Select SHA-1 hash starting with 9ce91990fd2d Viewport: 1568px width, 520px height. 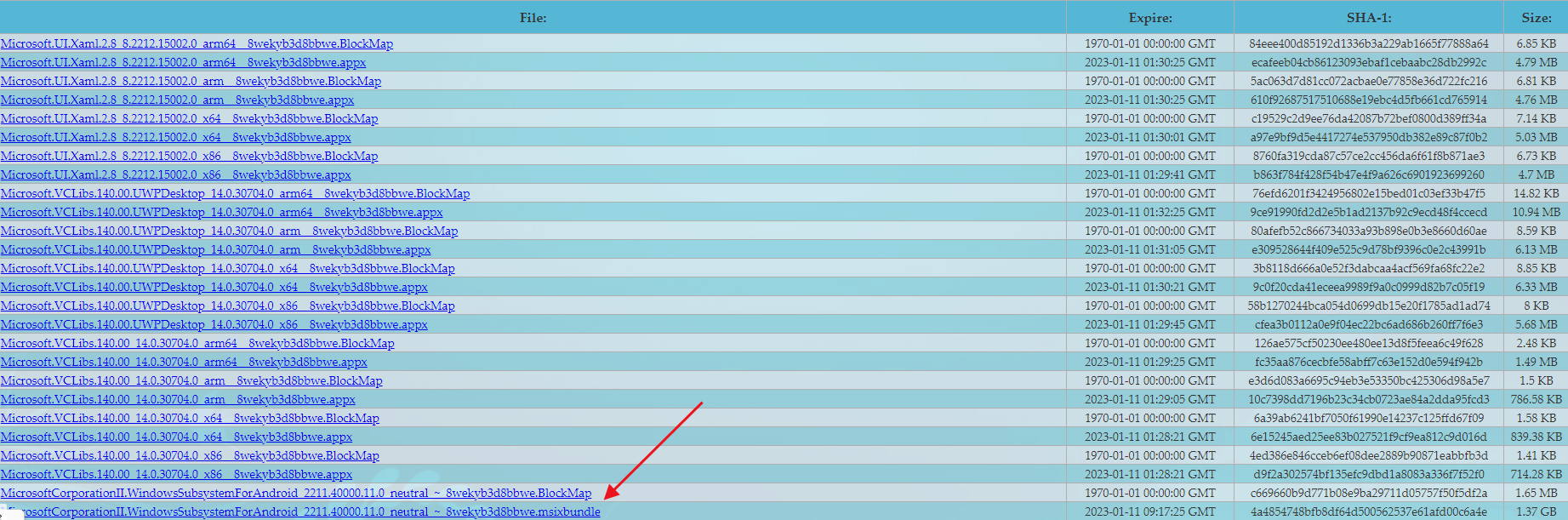(1369, 212)
